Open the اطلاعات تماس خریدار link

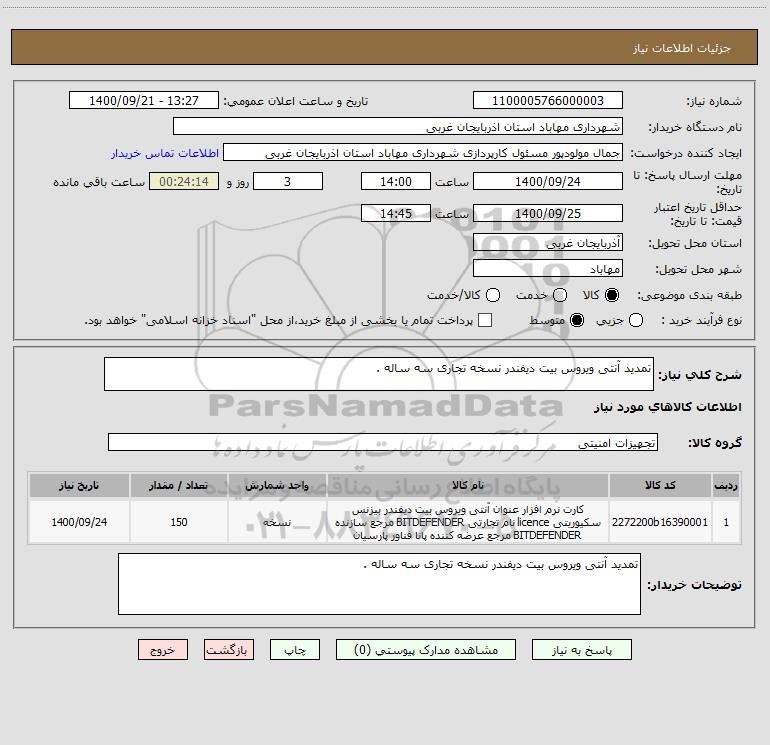165,153
